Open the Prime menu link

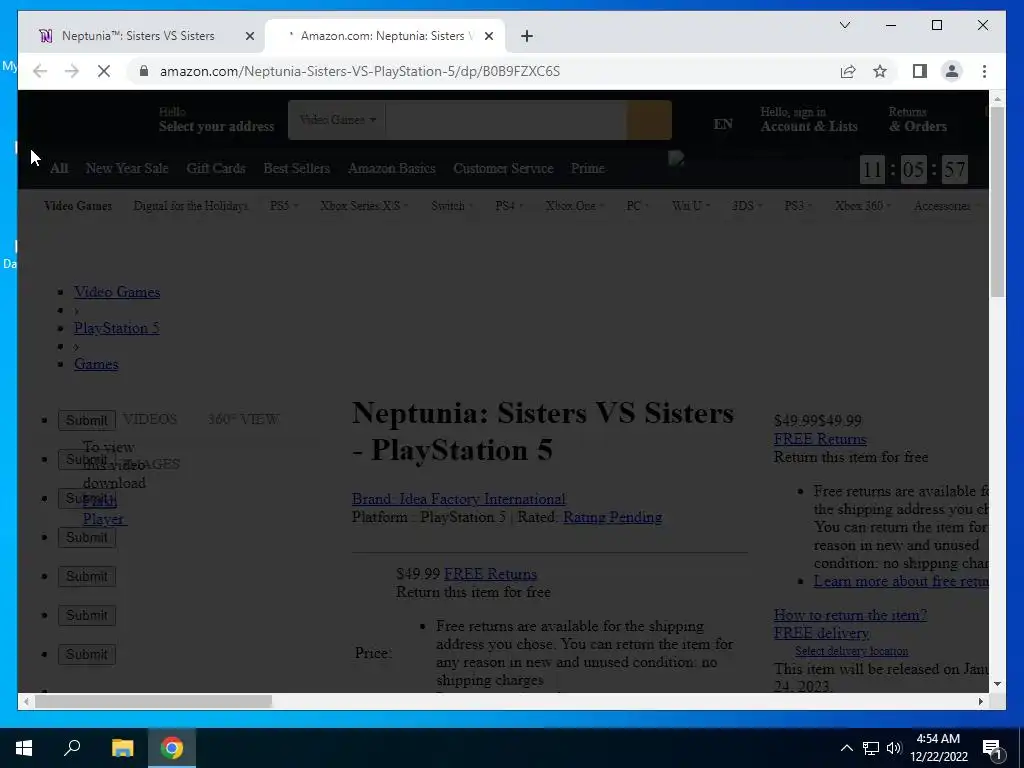pyautogui.click(x=588, y=168)
